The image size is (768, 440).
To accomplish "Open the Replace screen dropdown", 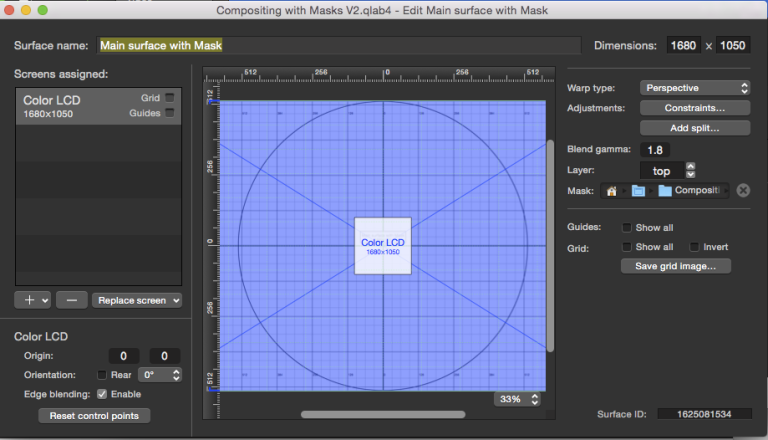I will [x=136, y=299].
